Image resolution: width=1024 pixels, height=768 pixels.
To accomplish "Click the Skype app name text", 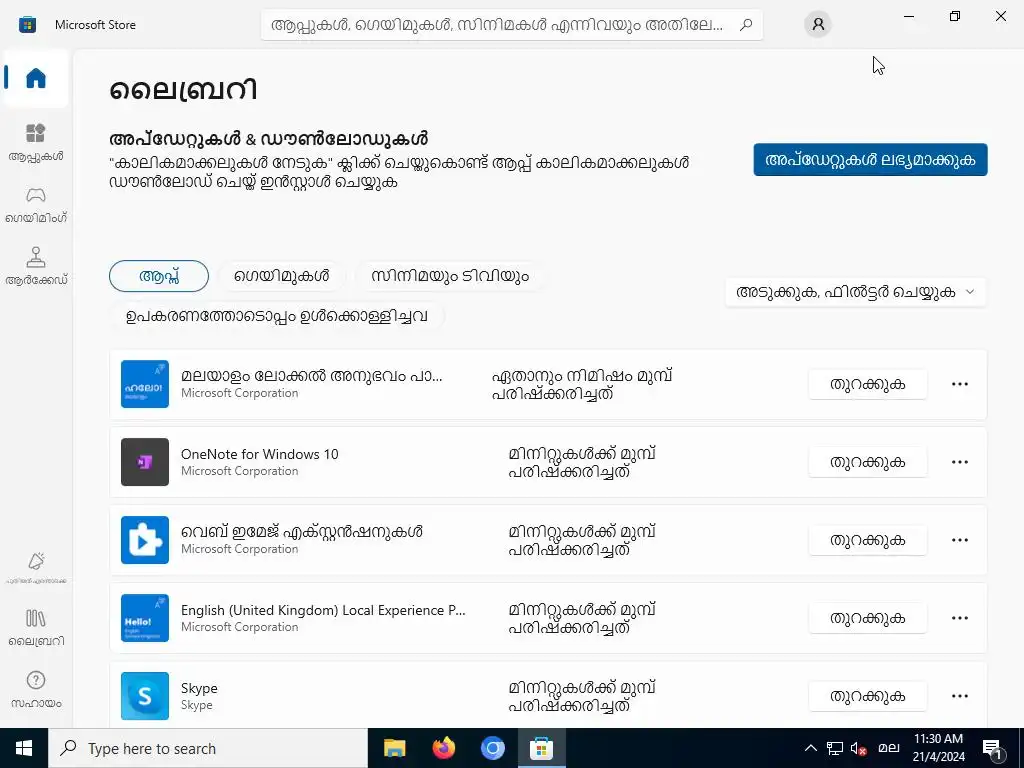I will pyautogui.click(x=199, y=688).
